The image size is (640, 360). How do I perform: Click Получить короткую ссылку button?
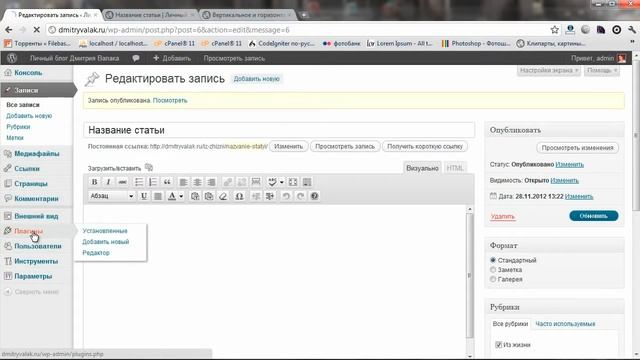[x=424, y=146]
